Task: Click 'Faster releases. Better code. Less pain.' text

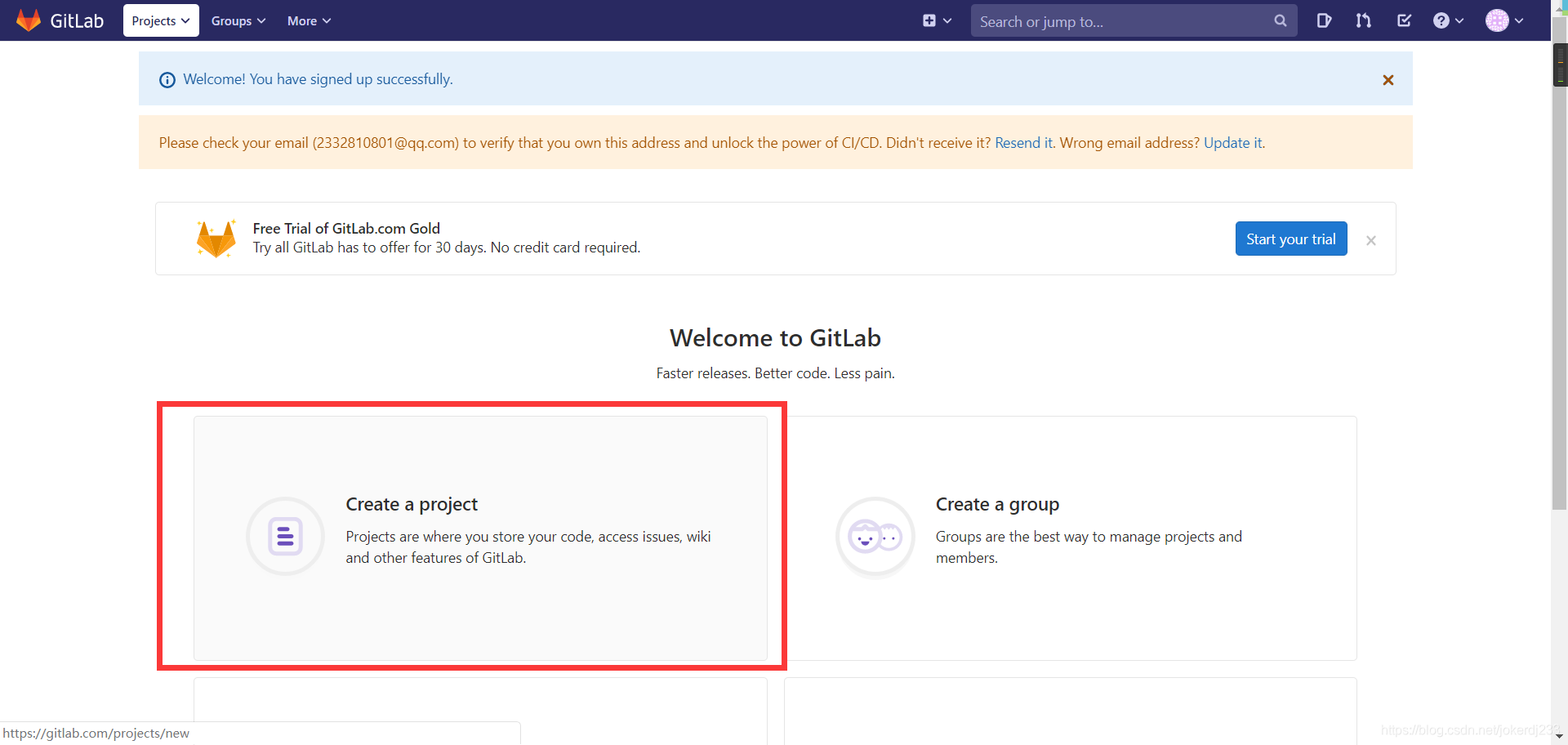Action: (775, 373)
